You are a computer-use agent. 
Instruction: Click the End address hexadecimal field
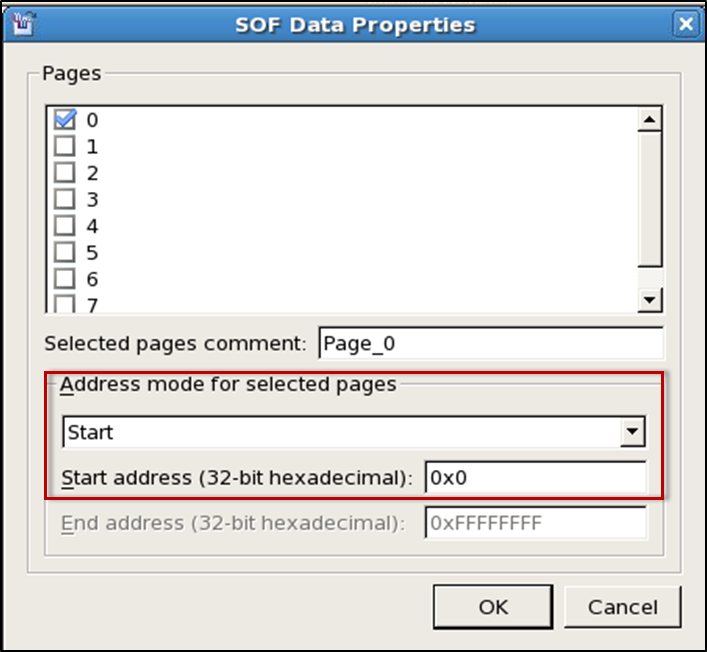pyautogui.click(x=535, y=523)
